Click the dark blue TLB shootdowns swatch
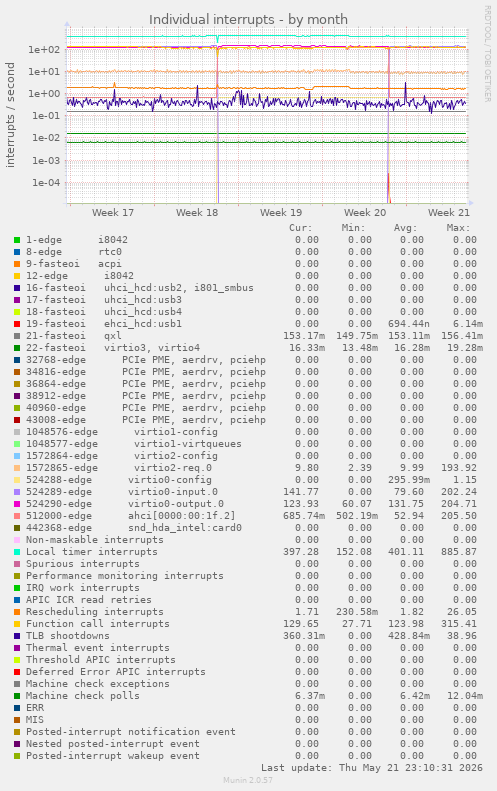 (x=17, y=636)
